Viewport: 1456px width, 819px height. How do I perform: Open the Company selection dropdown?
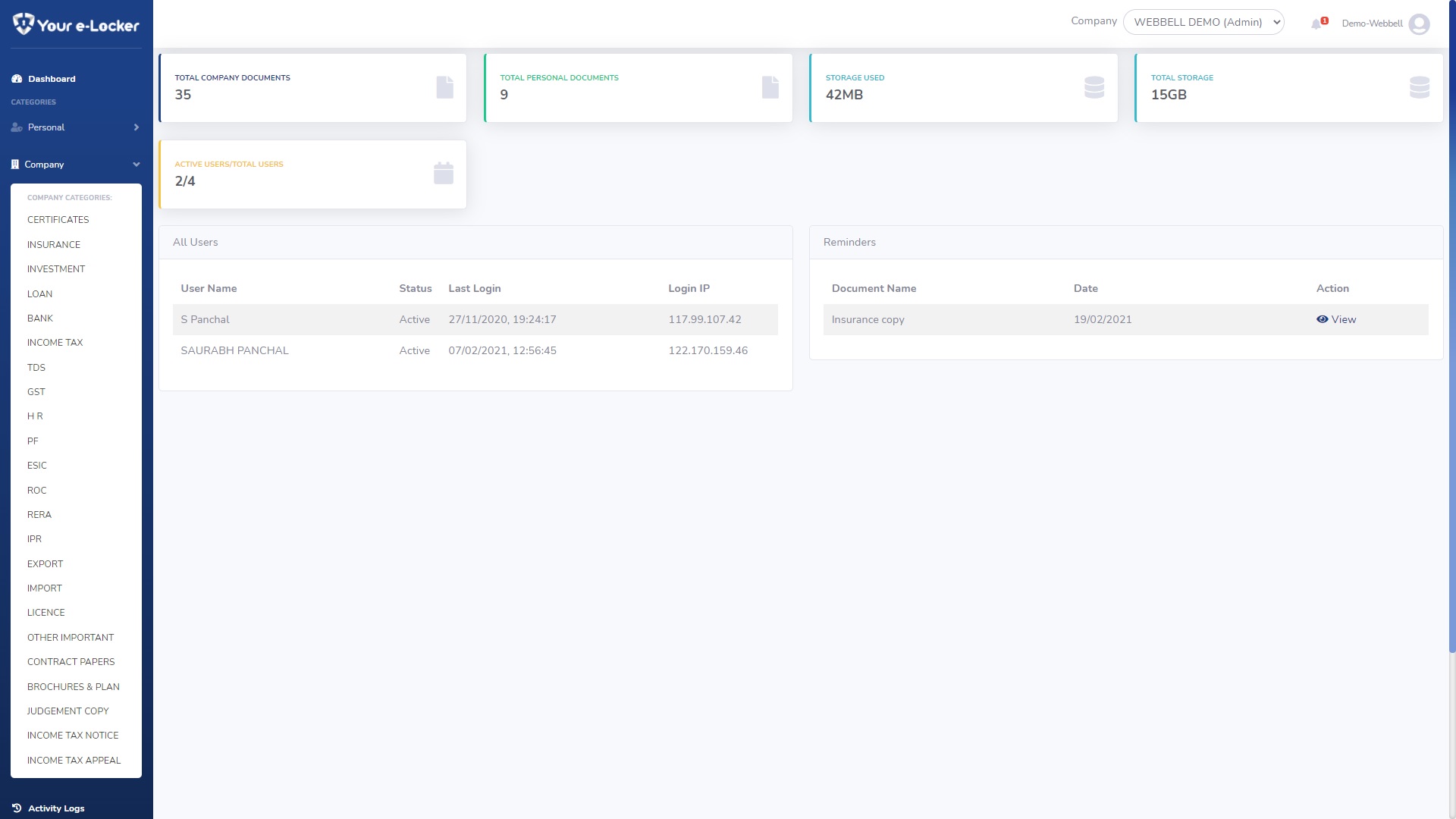pyautogui.click(x=1203, y=22)
